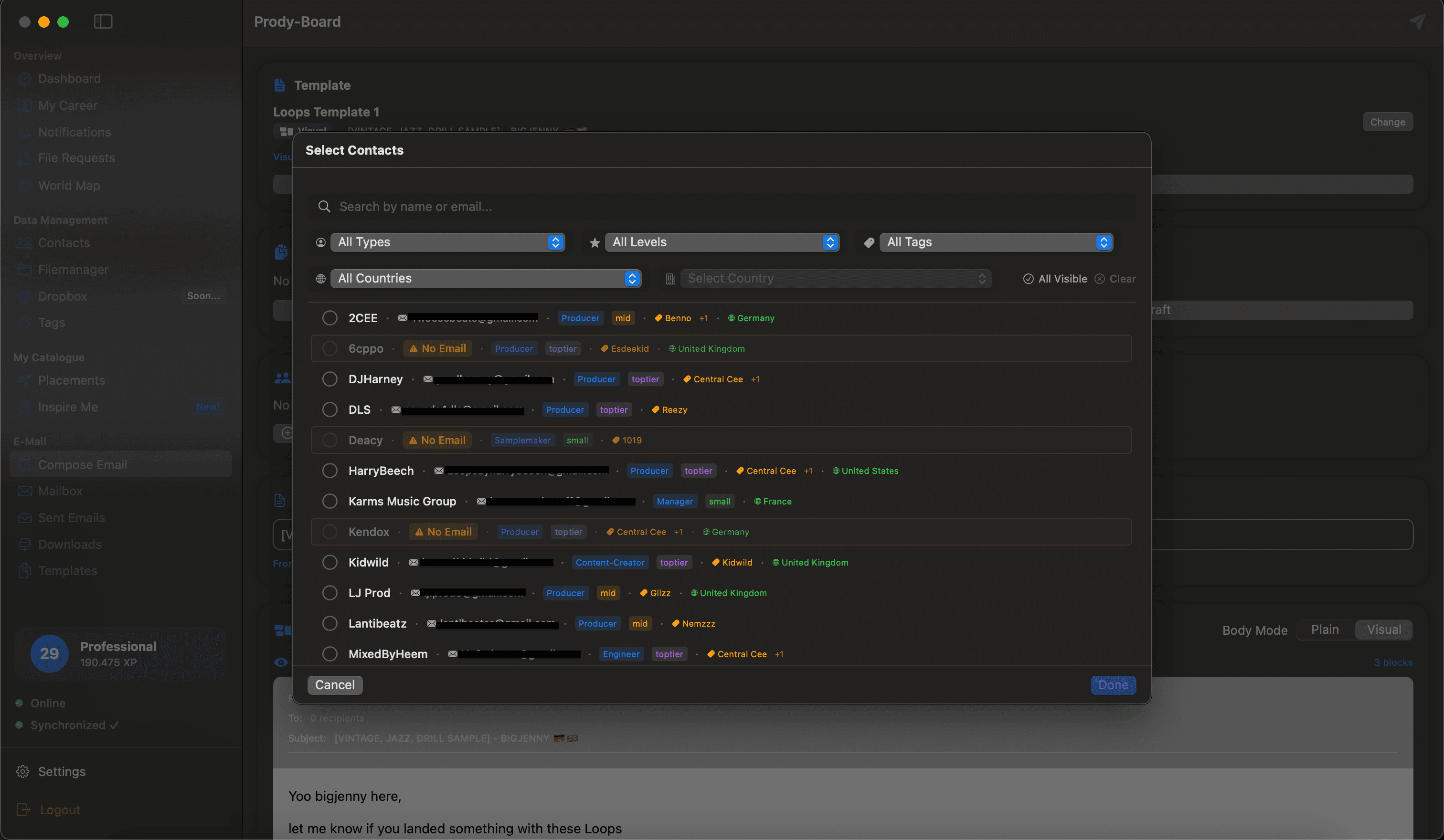1444x840 pixels.
Task: Open the All Types dropdown
Action: tap(447, 241)
